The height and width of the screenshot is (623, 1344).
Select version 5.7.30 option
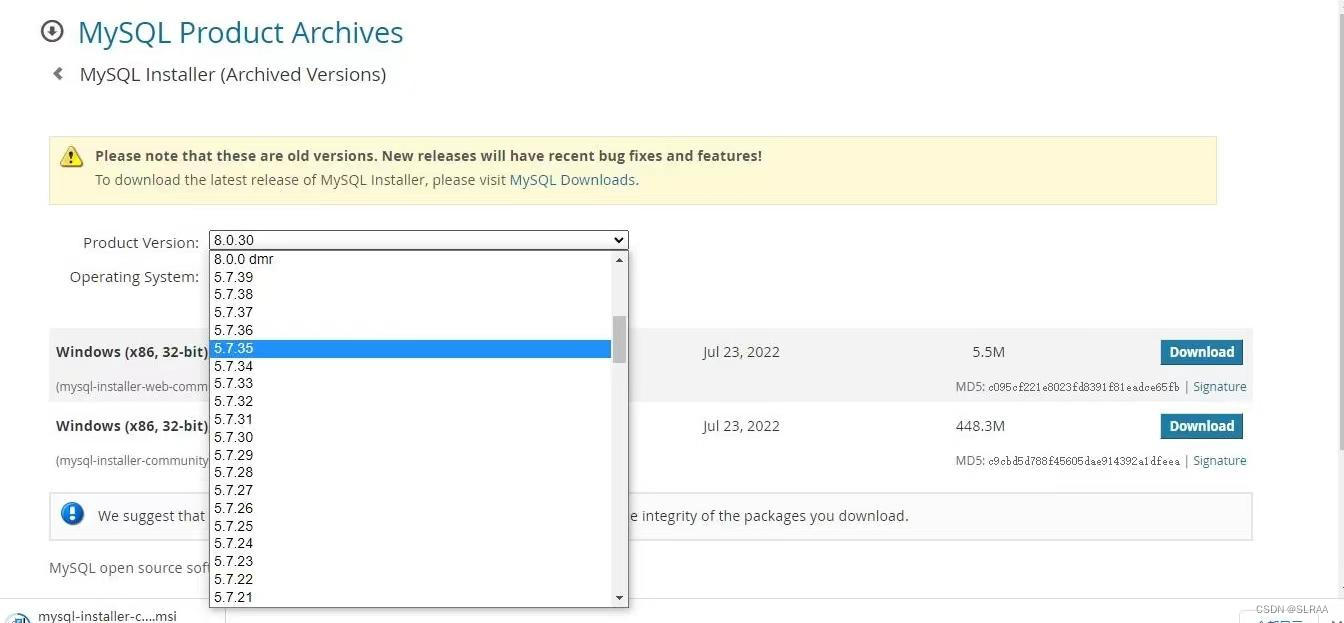click(410, 438)
